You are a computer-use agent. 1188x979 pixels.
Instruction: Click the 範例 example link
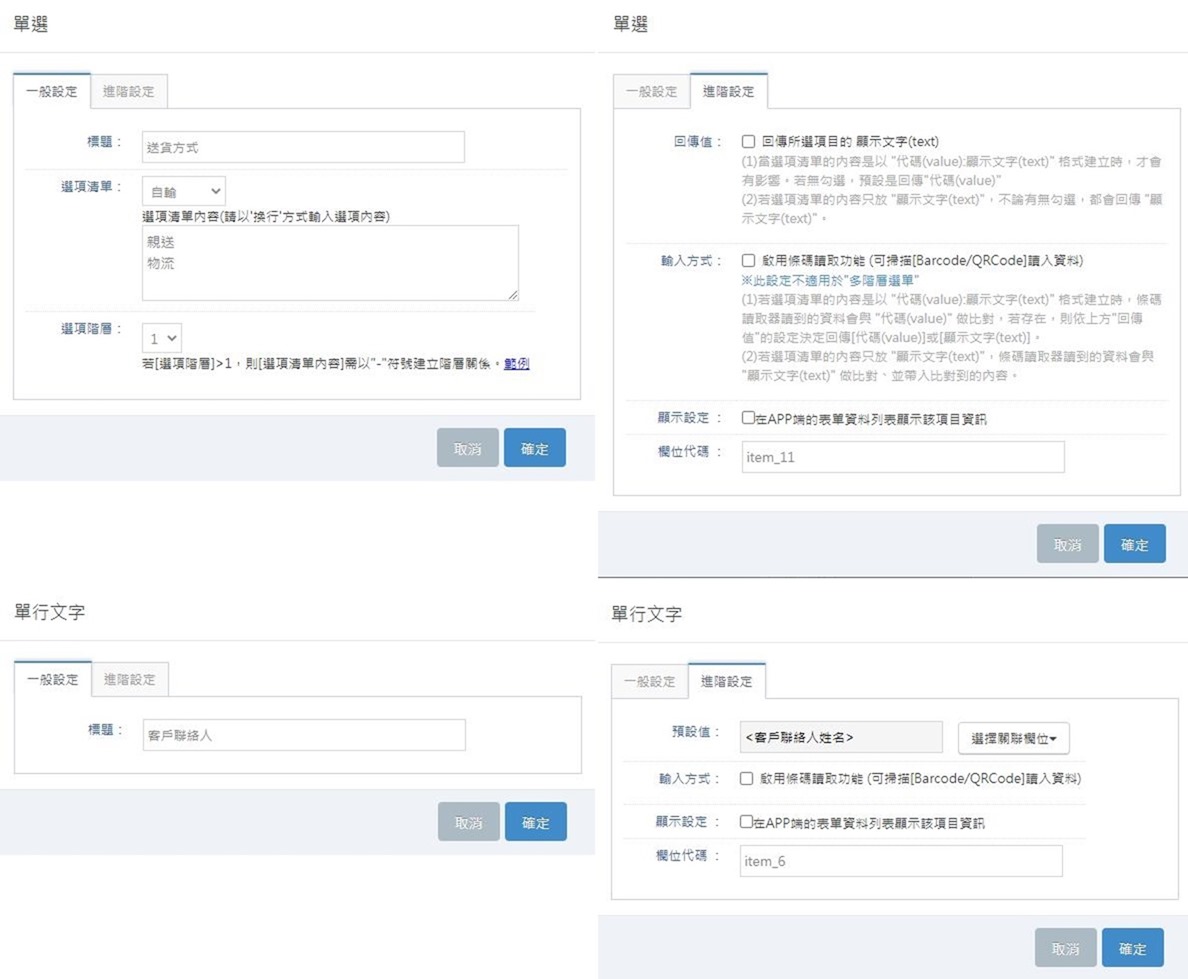(x=516, y=364)
